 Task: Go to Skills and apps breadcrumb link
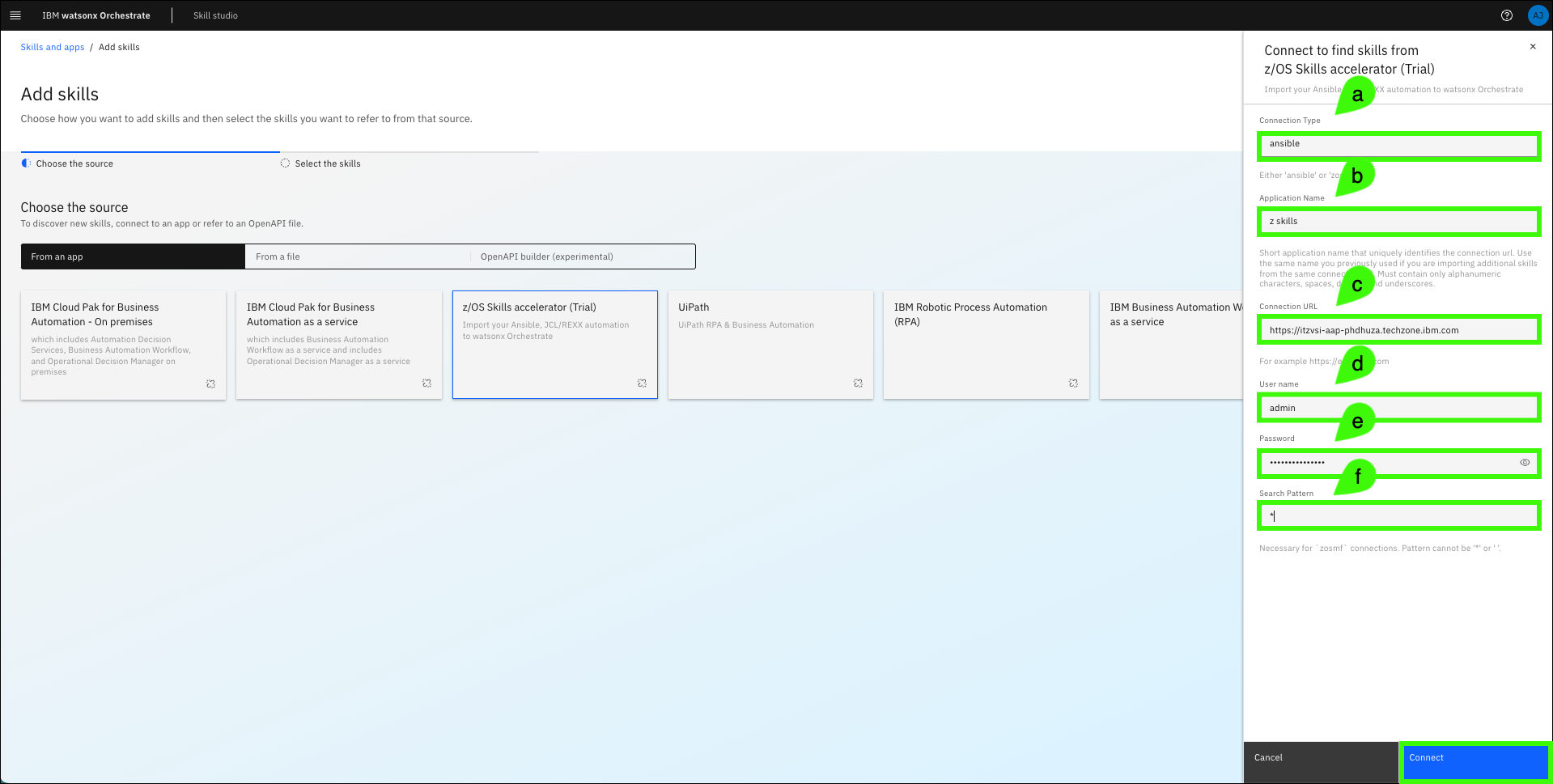pyautogui.click(x=53, y=47)
